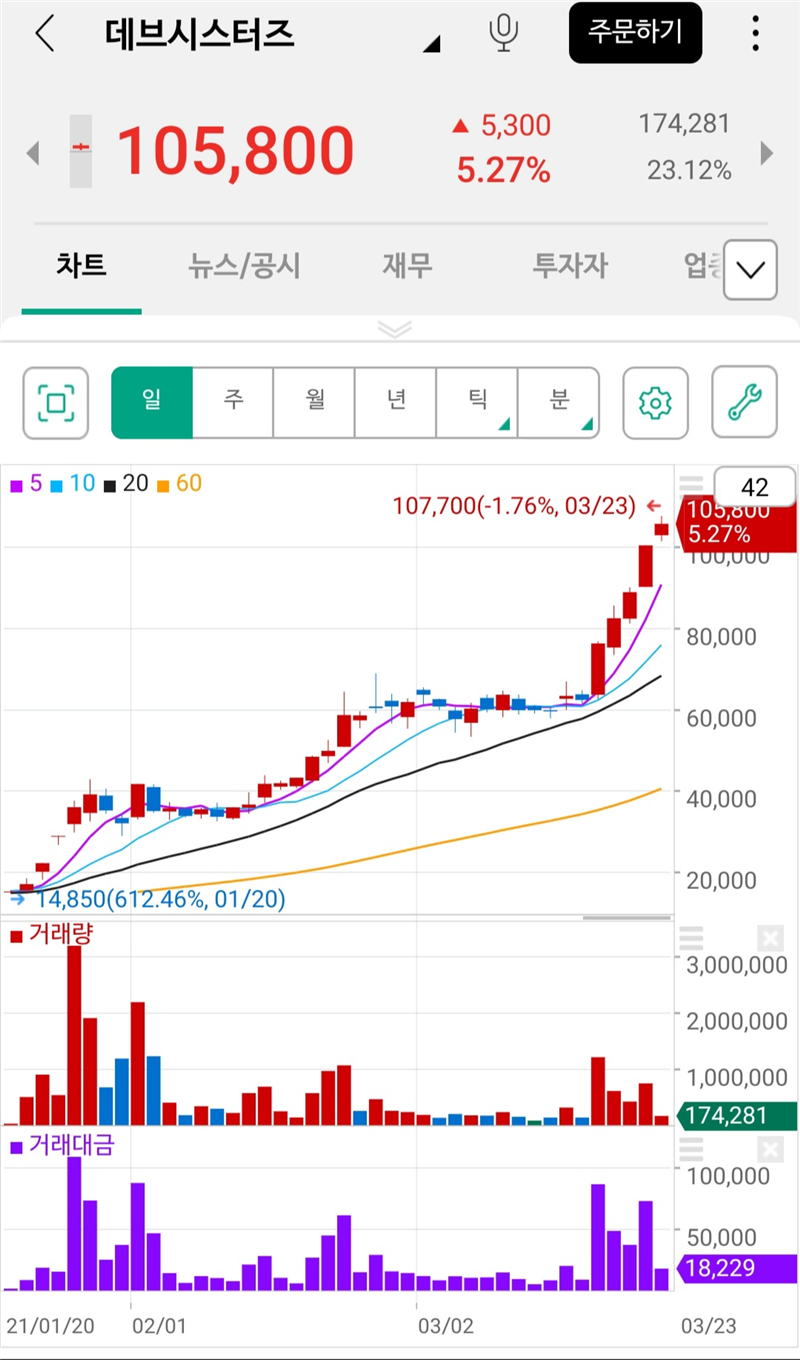Open 거래대금 panel menu icon

pos(691,1149)
